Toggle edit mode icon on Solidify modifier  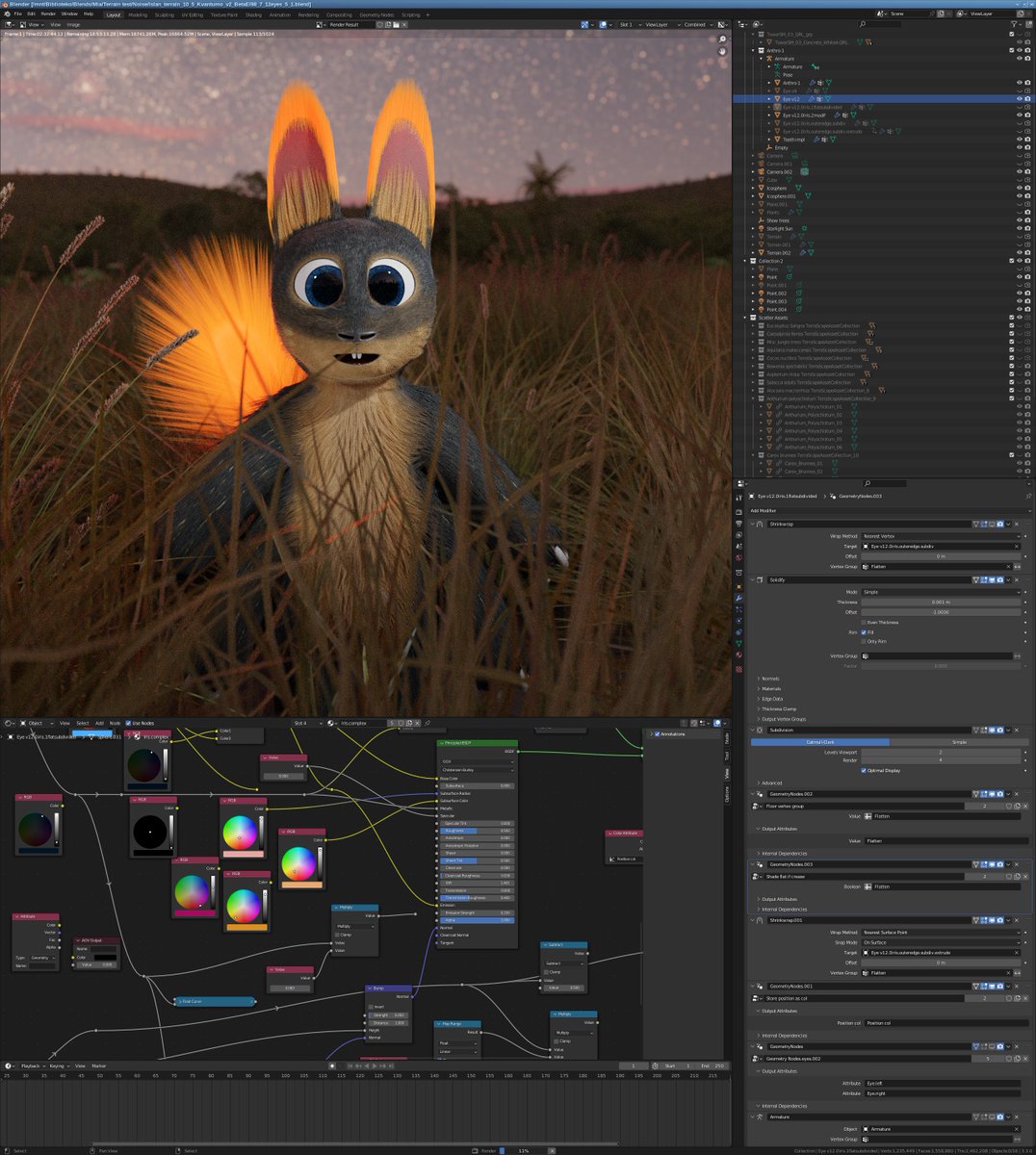point(984,580)
